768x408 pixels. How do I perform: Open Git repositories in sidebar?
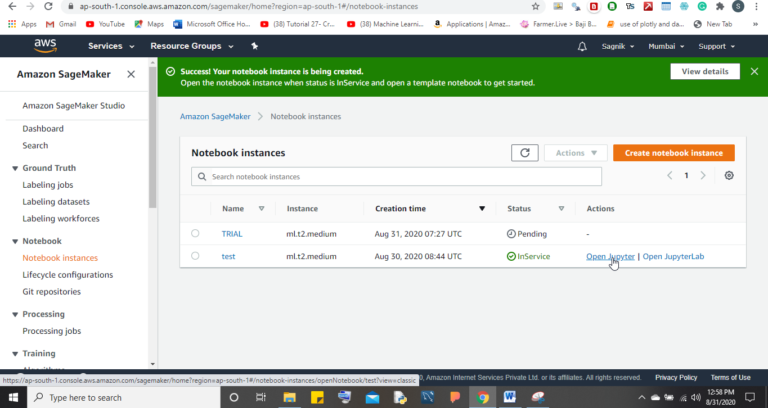pyautogui.click(x=51, y=291)
